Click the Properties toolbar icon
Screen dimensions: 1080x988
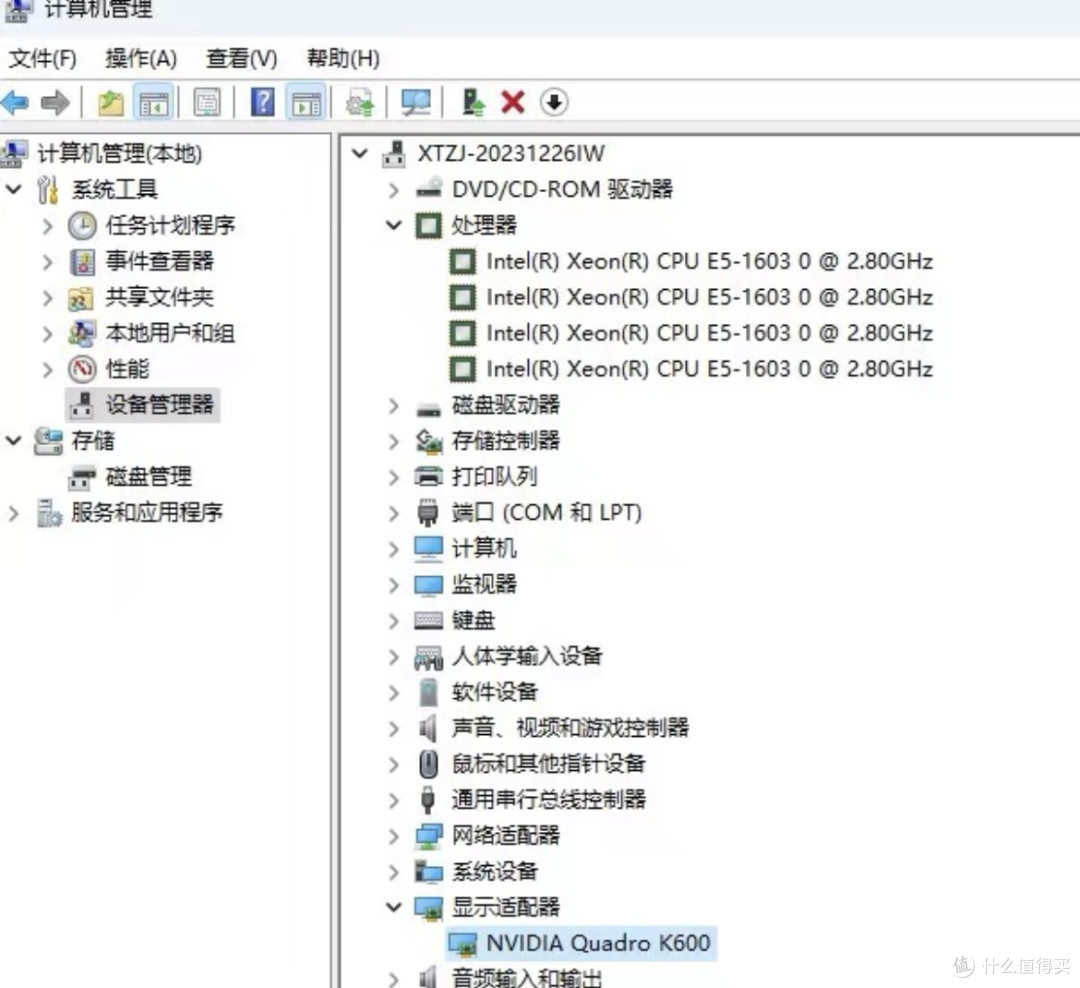[207, 103]
